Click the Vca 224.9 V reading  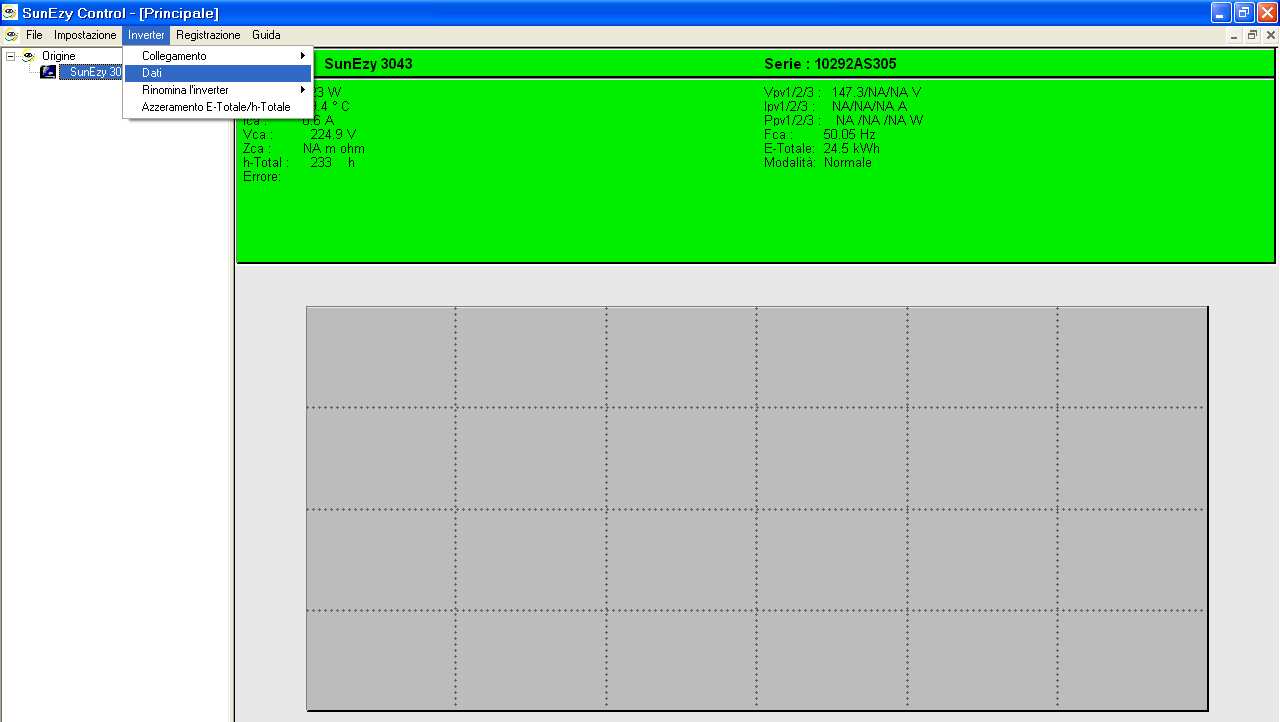[x=299, y=134]
